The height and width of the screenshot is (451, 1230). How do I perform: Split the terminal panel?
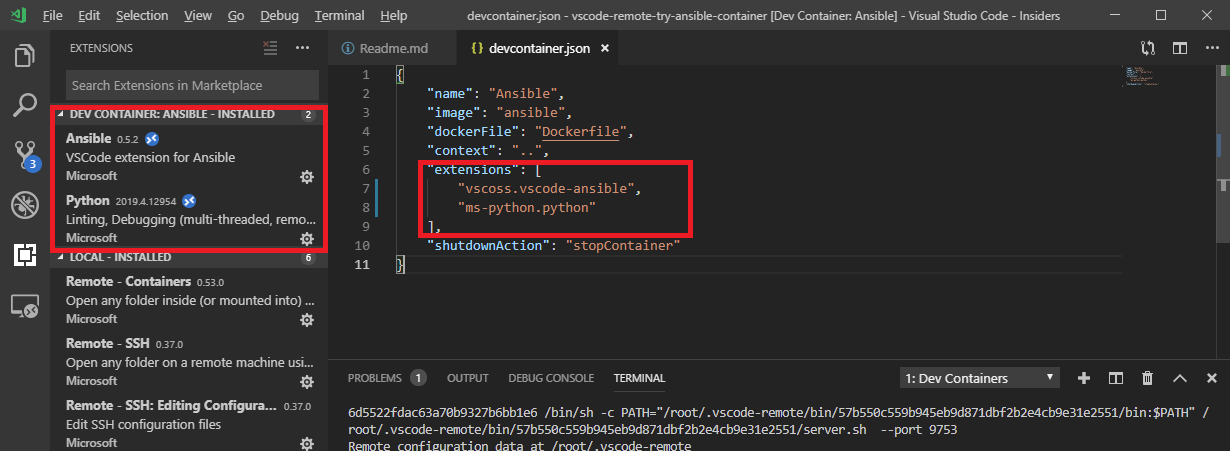[x=1115, y=378]
